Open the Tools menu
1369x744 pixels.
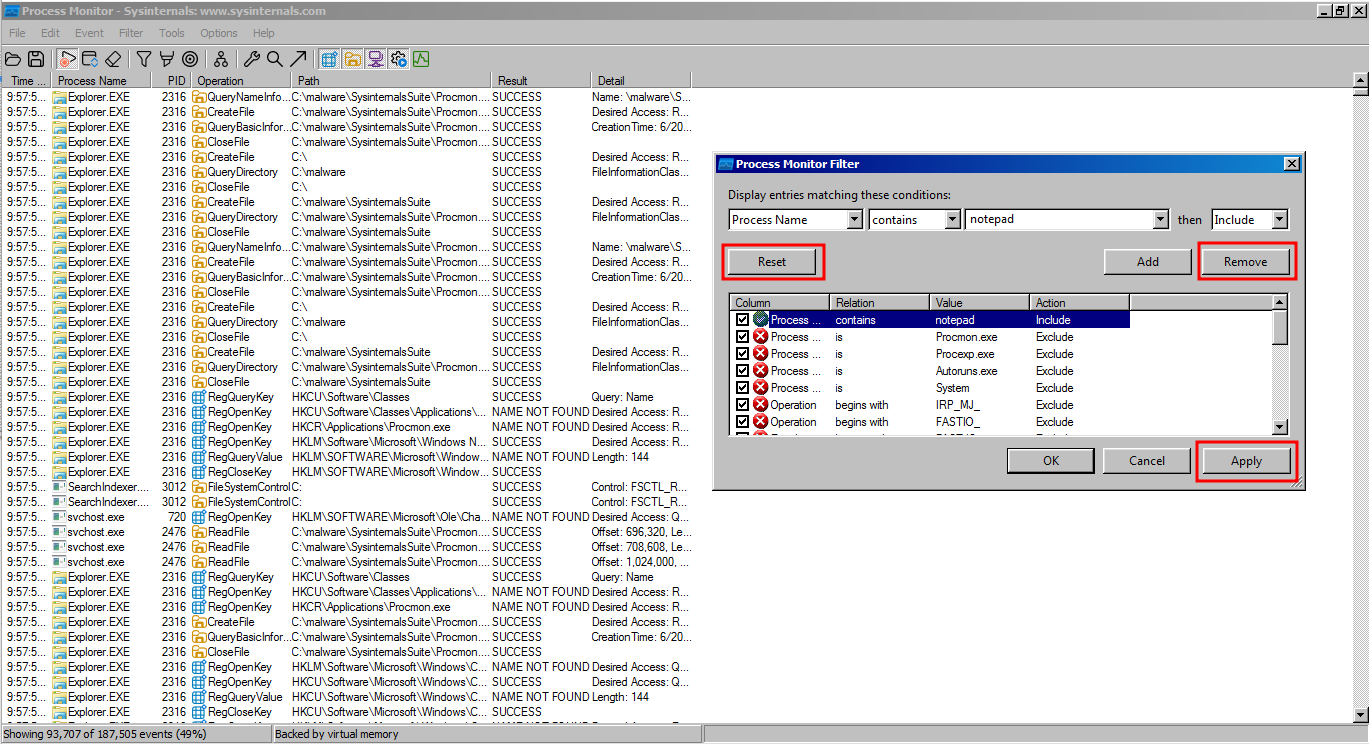click(172, 33)
